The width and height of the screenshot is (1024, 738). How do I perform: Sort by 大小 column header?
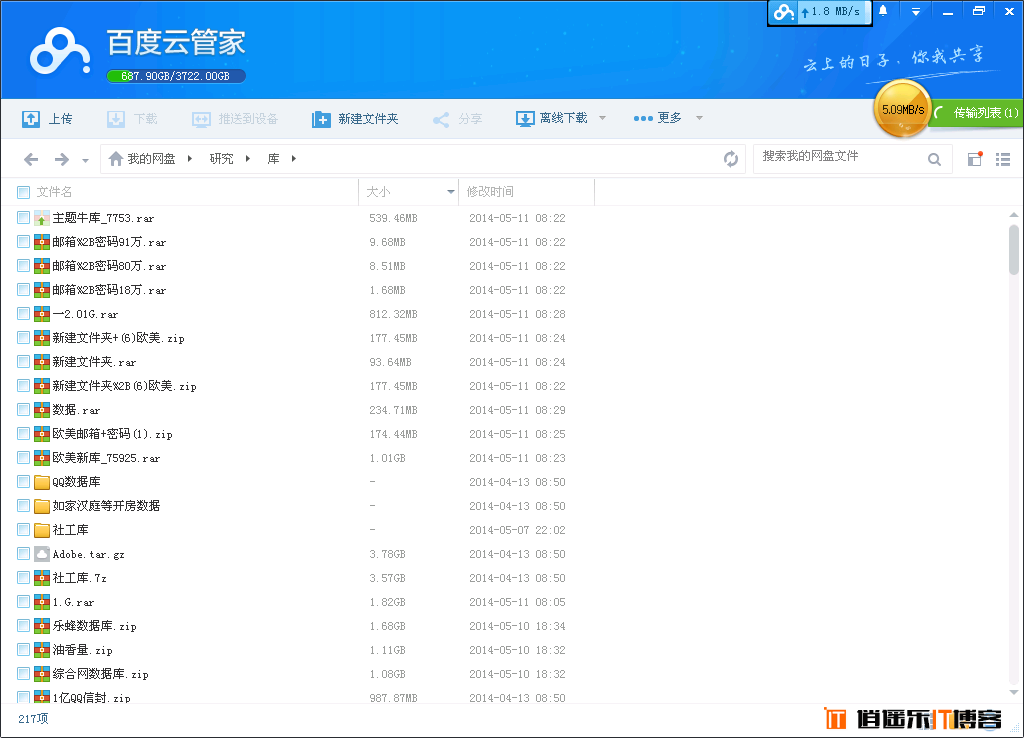[378, 192]
